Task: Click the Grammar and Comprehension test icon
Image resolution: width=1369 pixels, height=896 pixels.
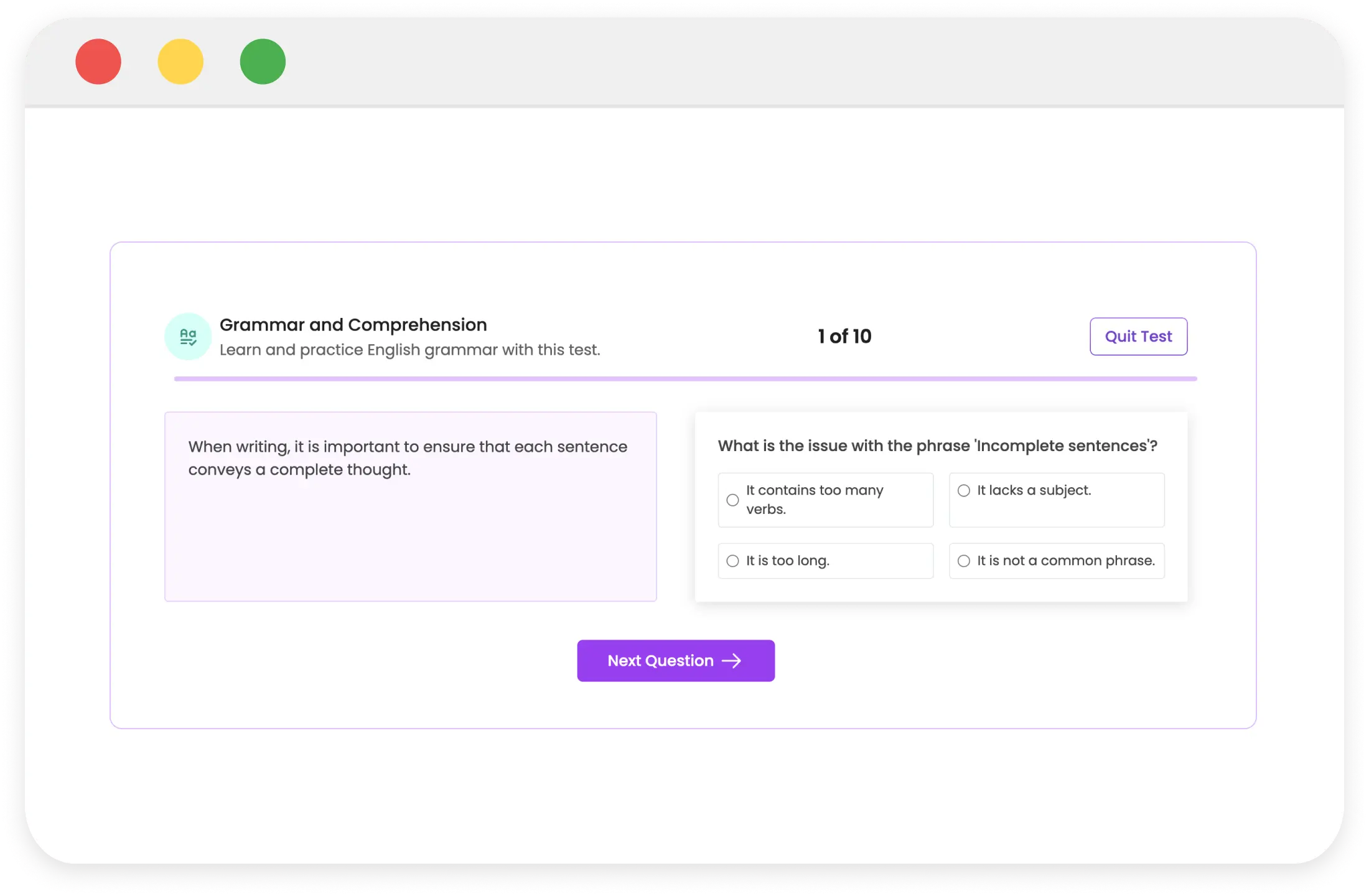Action: (x=188, y=337)
